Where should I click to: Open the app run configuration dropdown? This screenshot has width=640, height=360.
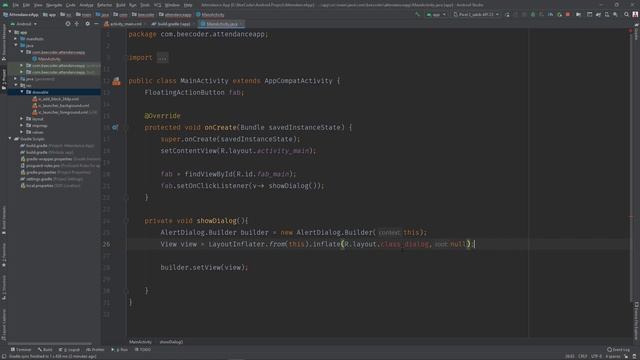point(436,15)
